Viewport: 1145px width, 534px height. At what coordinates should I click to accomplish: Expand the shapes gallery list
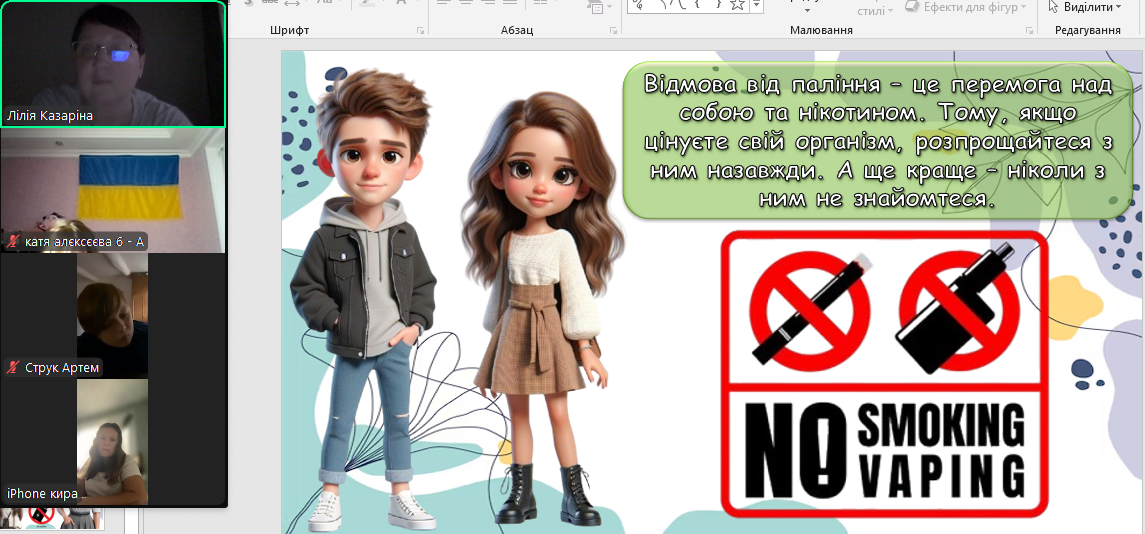tap(757, 6)
